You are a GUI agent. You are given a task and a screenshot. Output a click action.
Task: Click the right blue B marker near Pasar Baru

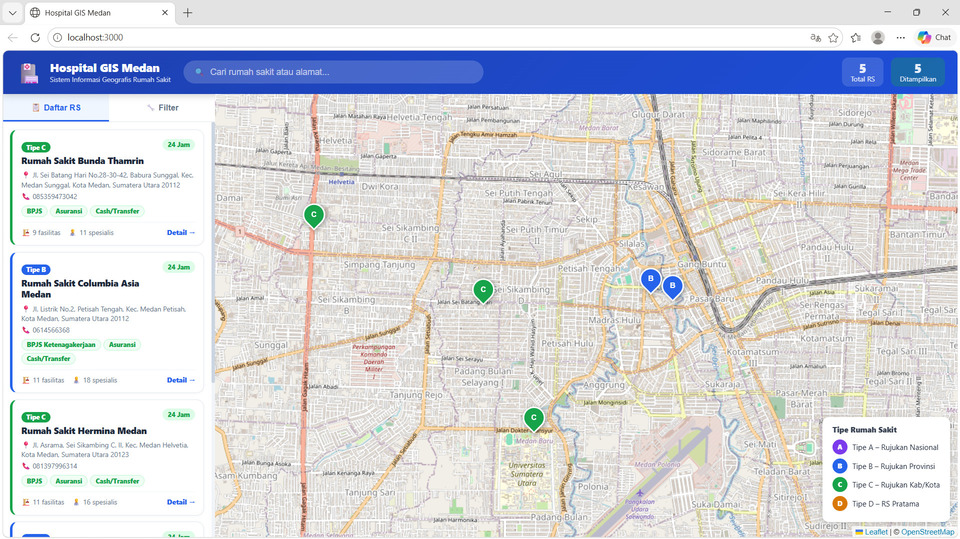click(x=673, y=287)
